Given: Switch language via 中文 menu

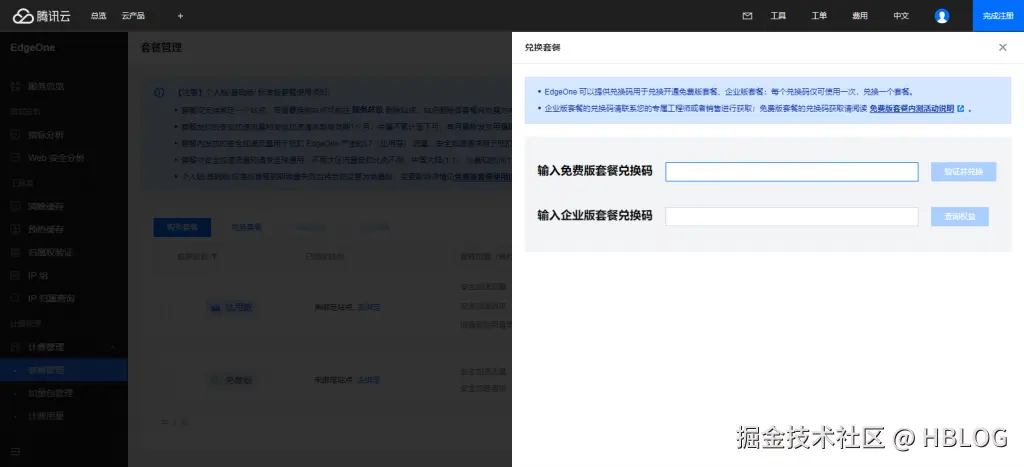Looking at the screenshot, I should point(901,16).
